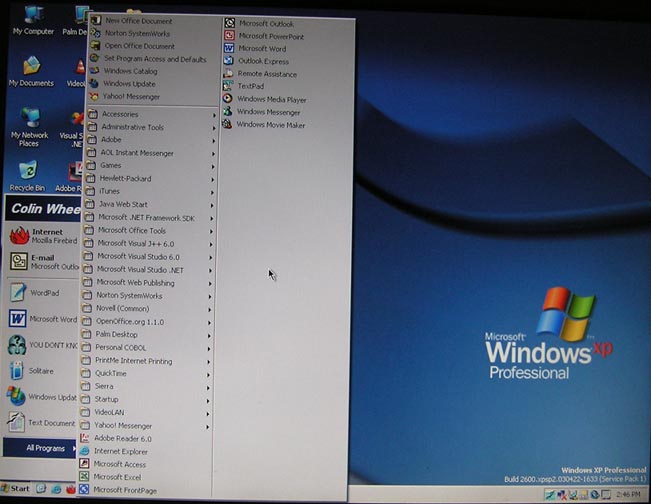Click the New Office Document entry
Viewport: 651px width, 504px height.
coord(132,20)
